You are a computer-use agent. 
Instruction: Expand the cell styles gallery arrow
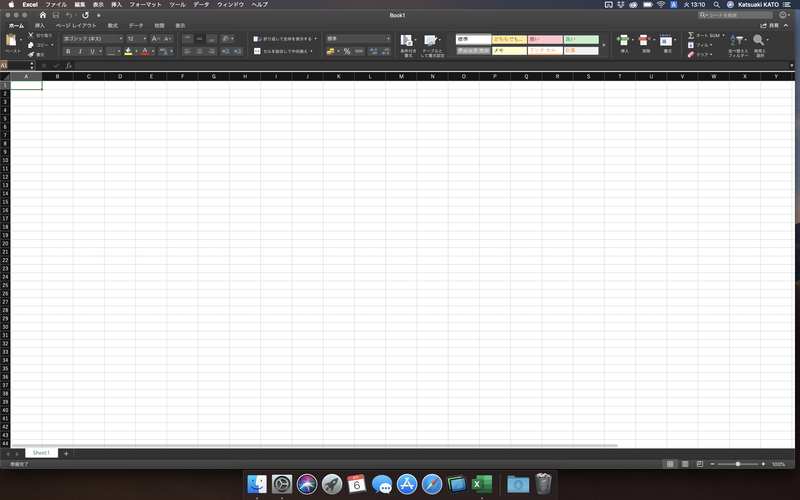604,45
